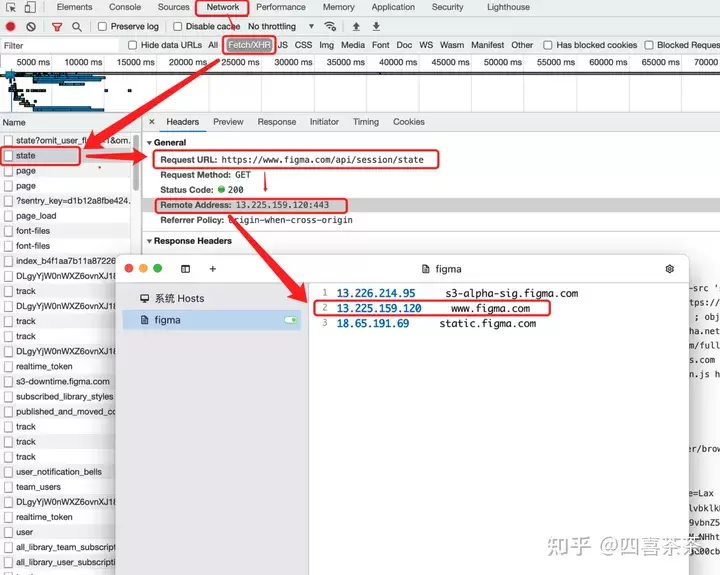Tick checkbox beside state request

coord(8,156)
